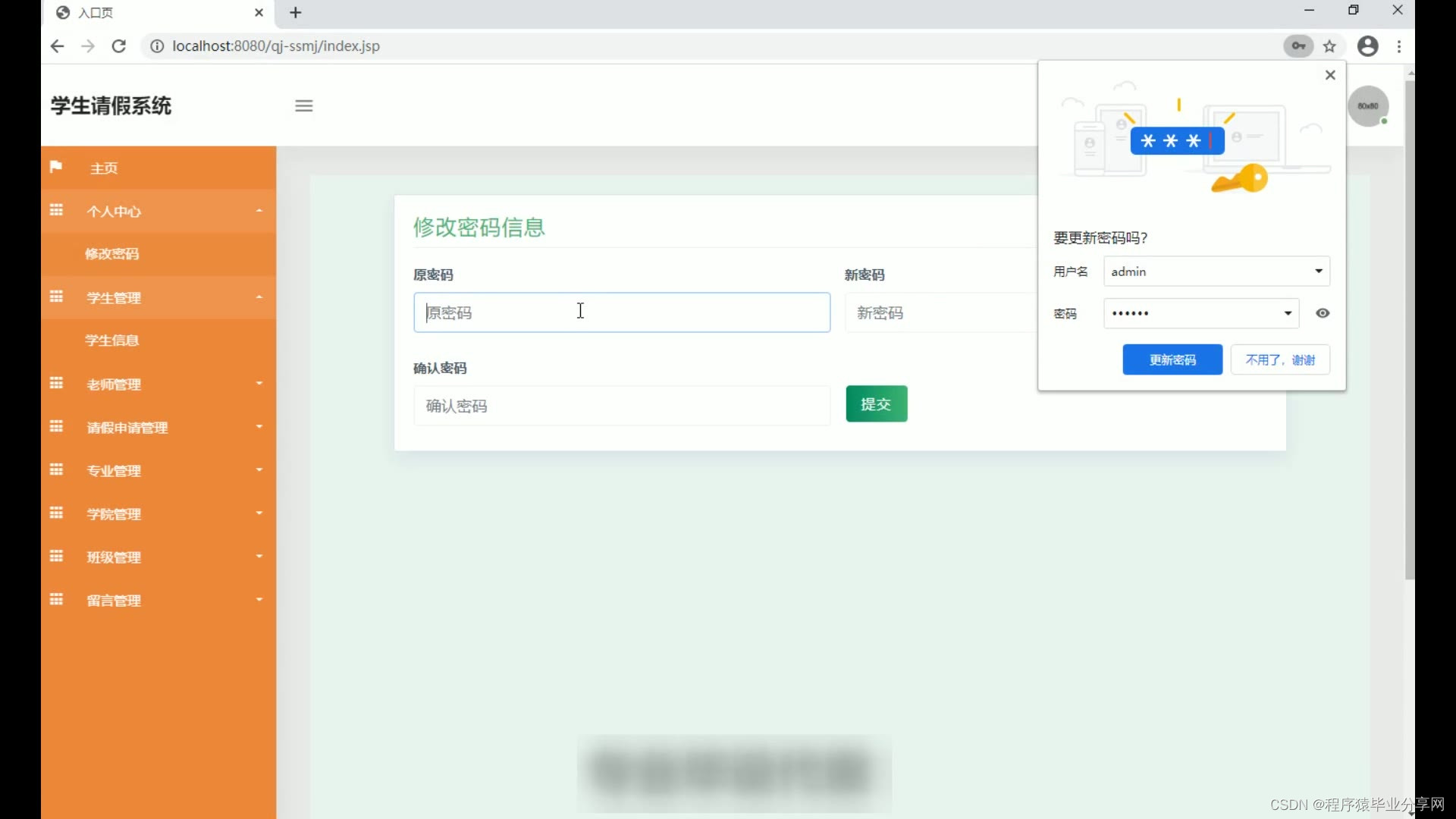Click the 确认密码 input field
This screenshot has width=1456, height=819.
[x=621, y=406]
